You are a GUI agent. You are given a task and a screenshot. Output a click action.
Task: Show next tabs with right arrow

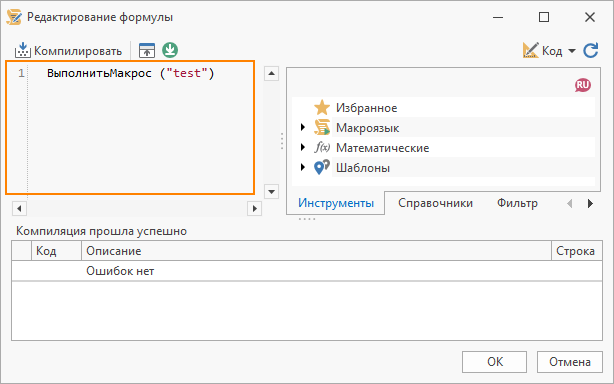tap(590, 204)
